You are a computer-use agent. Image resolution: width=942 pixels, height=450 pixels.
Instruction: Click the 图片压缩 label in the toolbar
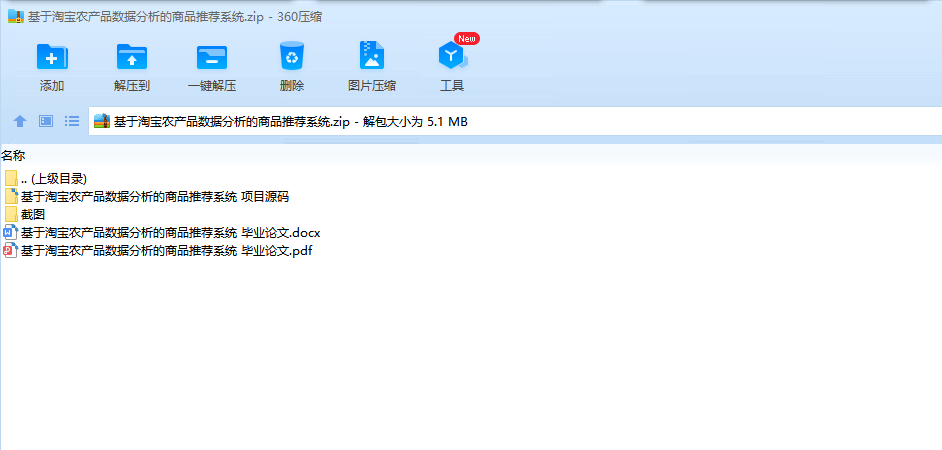372,86
